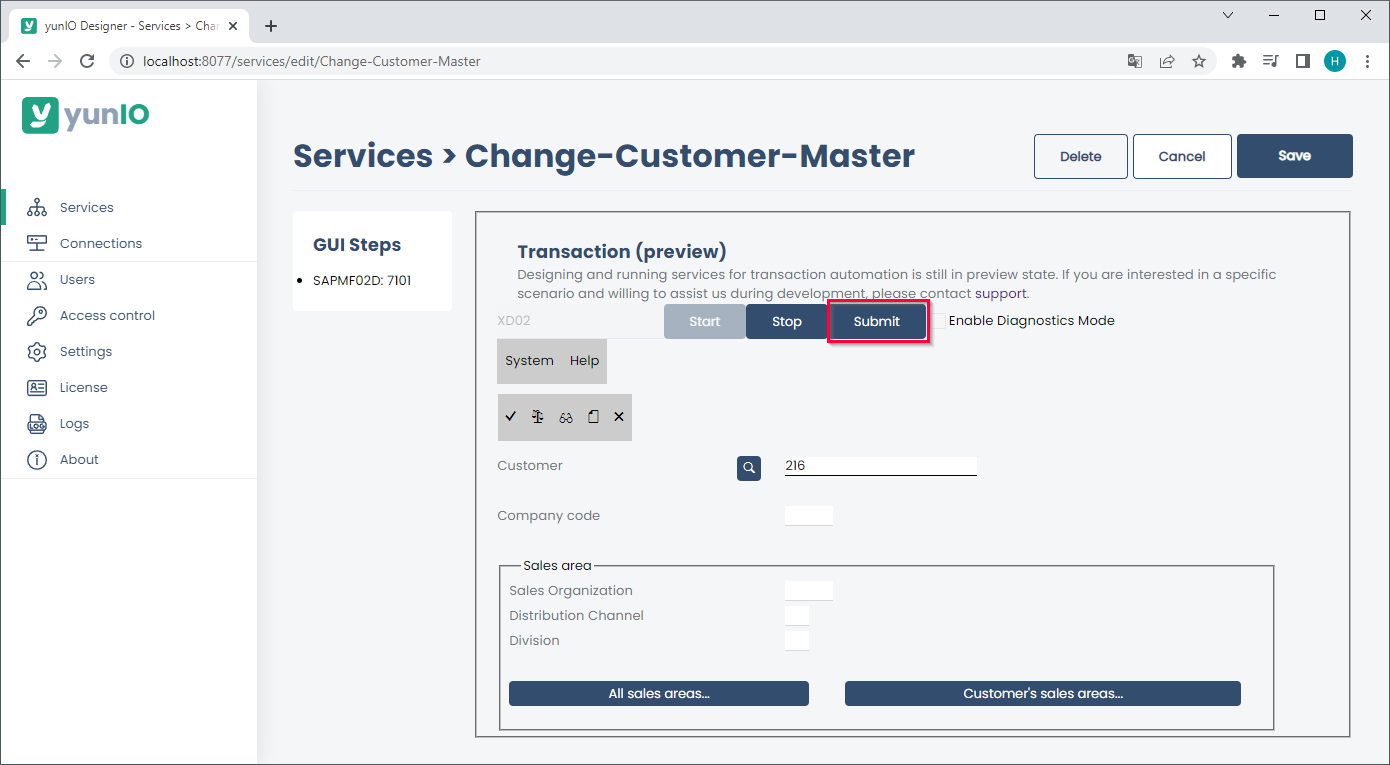Click All sales areas... button
The width and height of the screenshot is (1390, 765).
click(x=659, y=694)
